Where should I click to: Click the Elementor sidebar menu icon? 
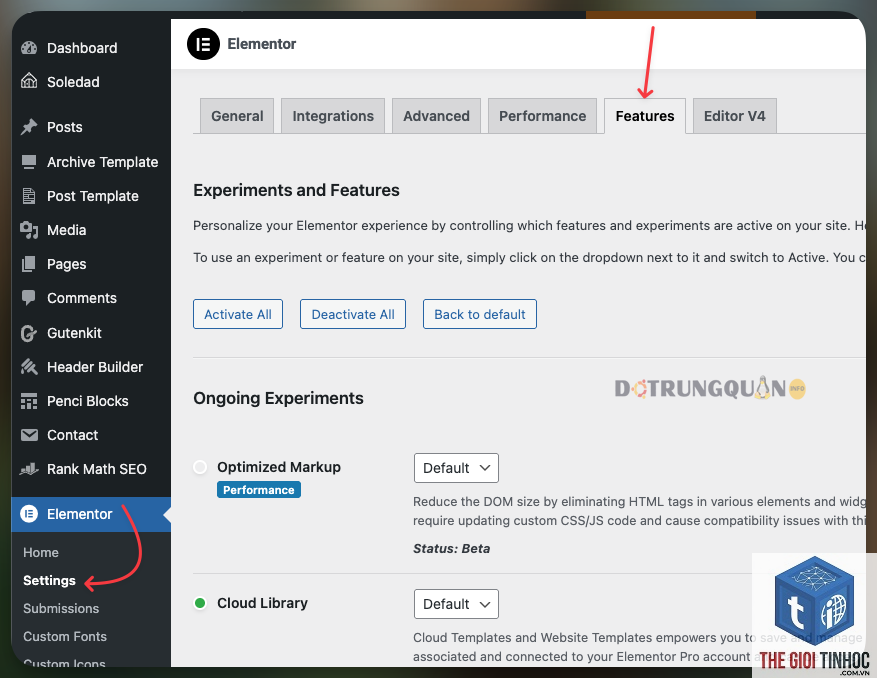(29, 514)
